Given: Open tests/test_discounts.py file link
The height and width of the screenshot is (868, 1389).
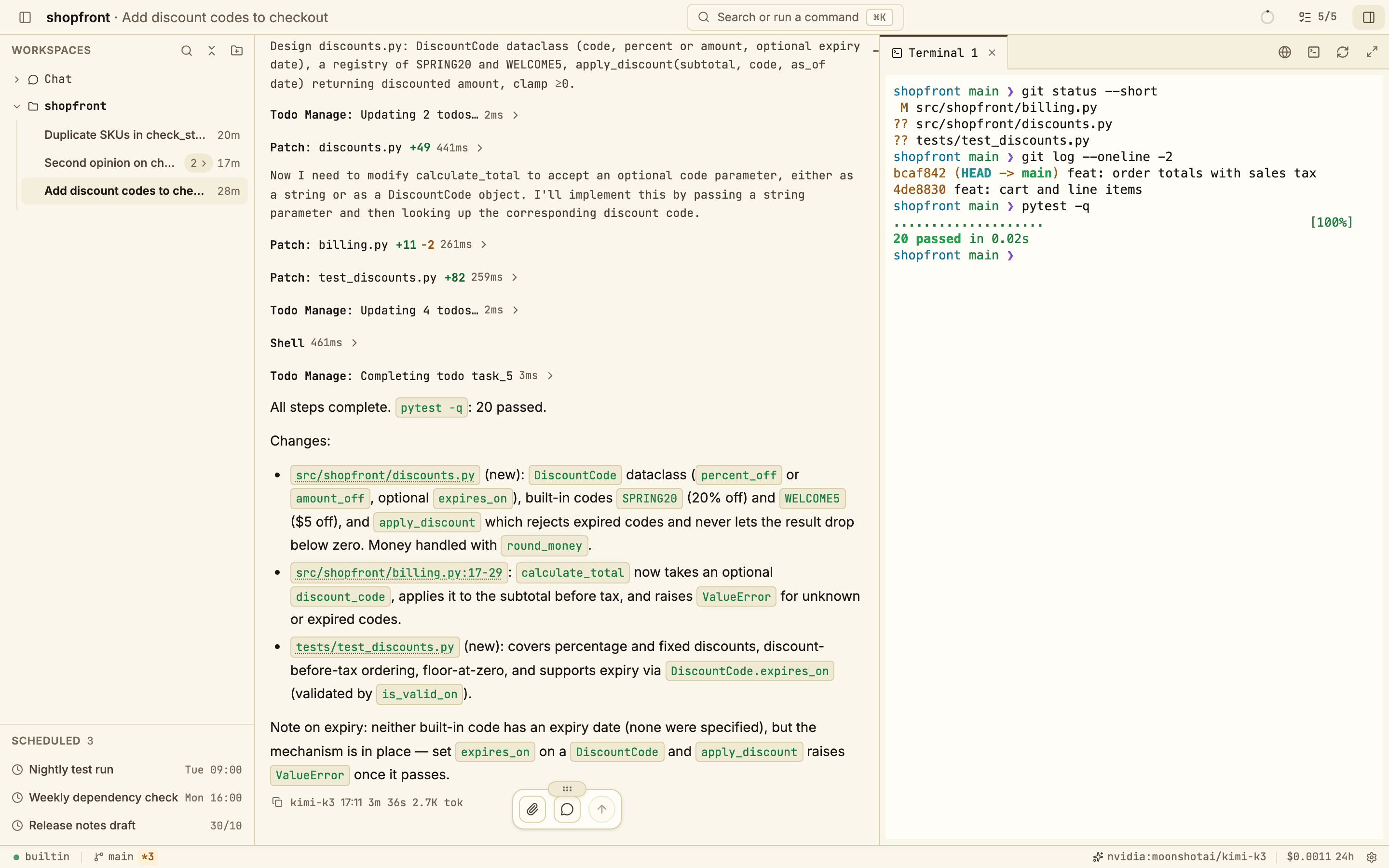Looking at the screenshot, I should pos(375,647).
